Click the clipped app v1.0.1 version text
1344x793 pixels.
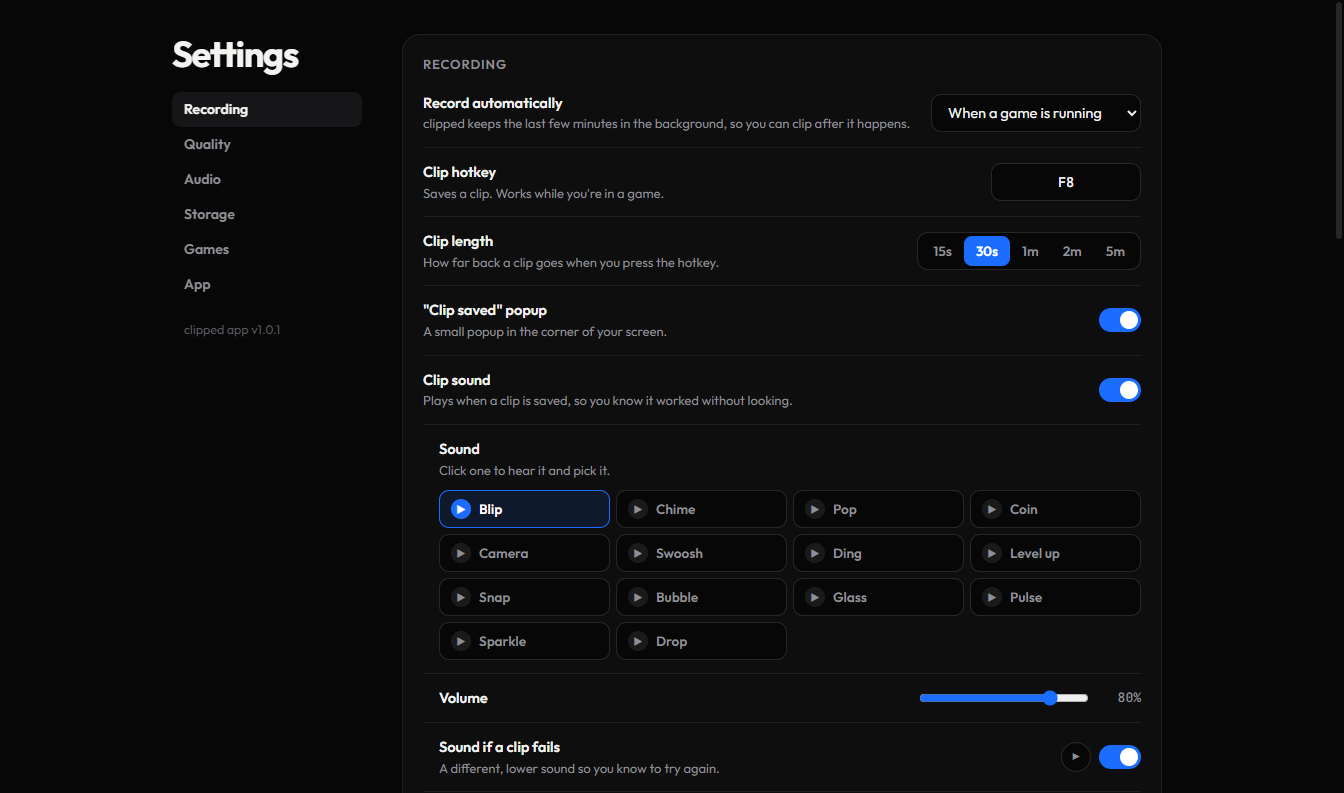tap(232, 330)
